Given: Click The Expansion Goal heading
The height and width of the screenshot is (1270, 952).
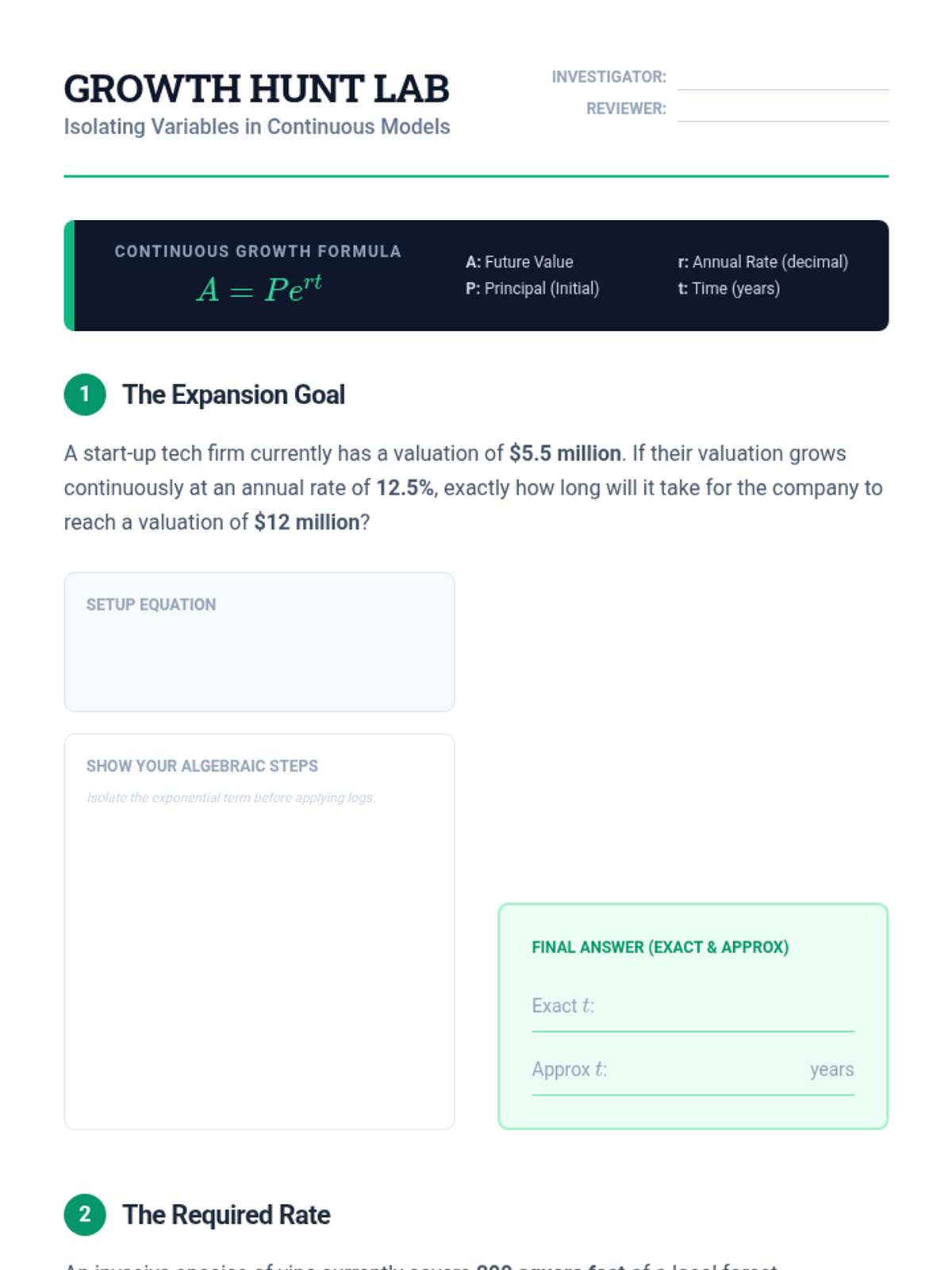Looking at the screenshot, I should [233, 394].
